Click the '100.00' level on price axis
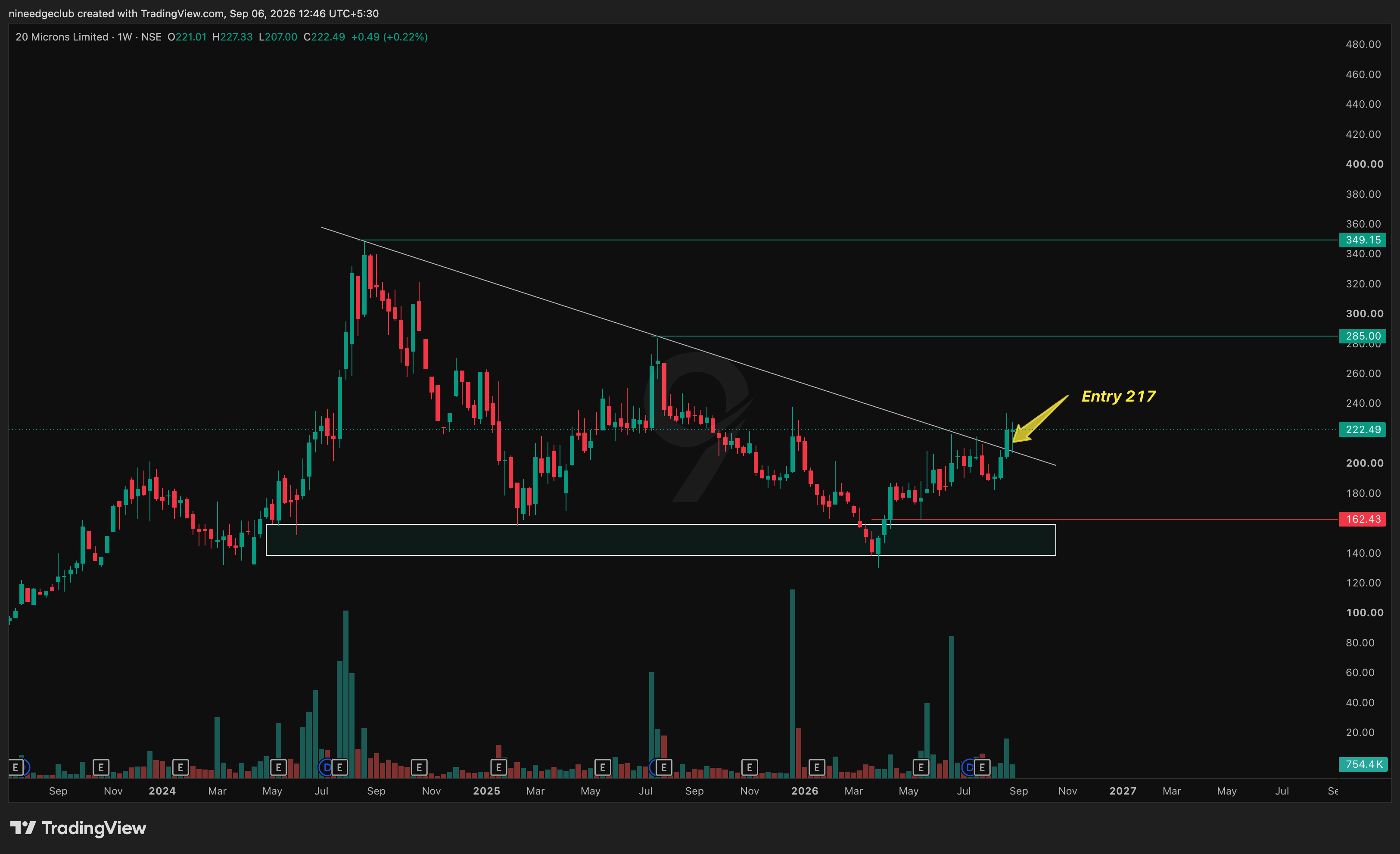This screenshot has height=854, width=1400. click(1365, 613)
